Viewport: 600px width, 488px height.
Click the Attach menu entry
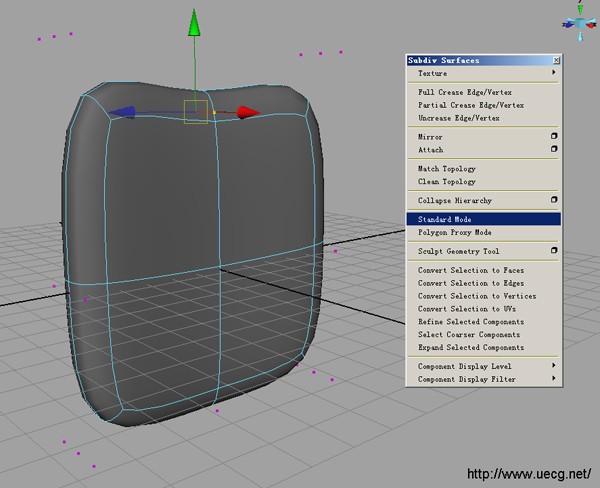(484, 150)
